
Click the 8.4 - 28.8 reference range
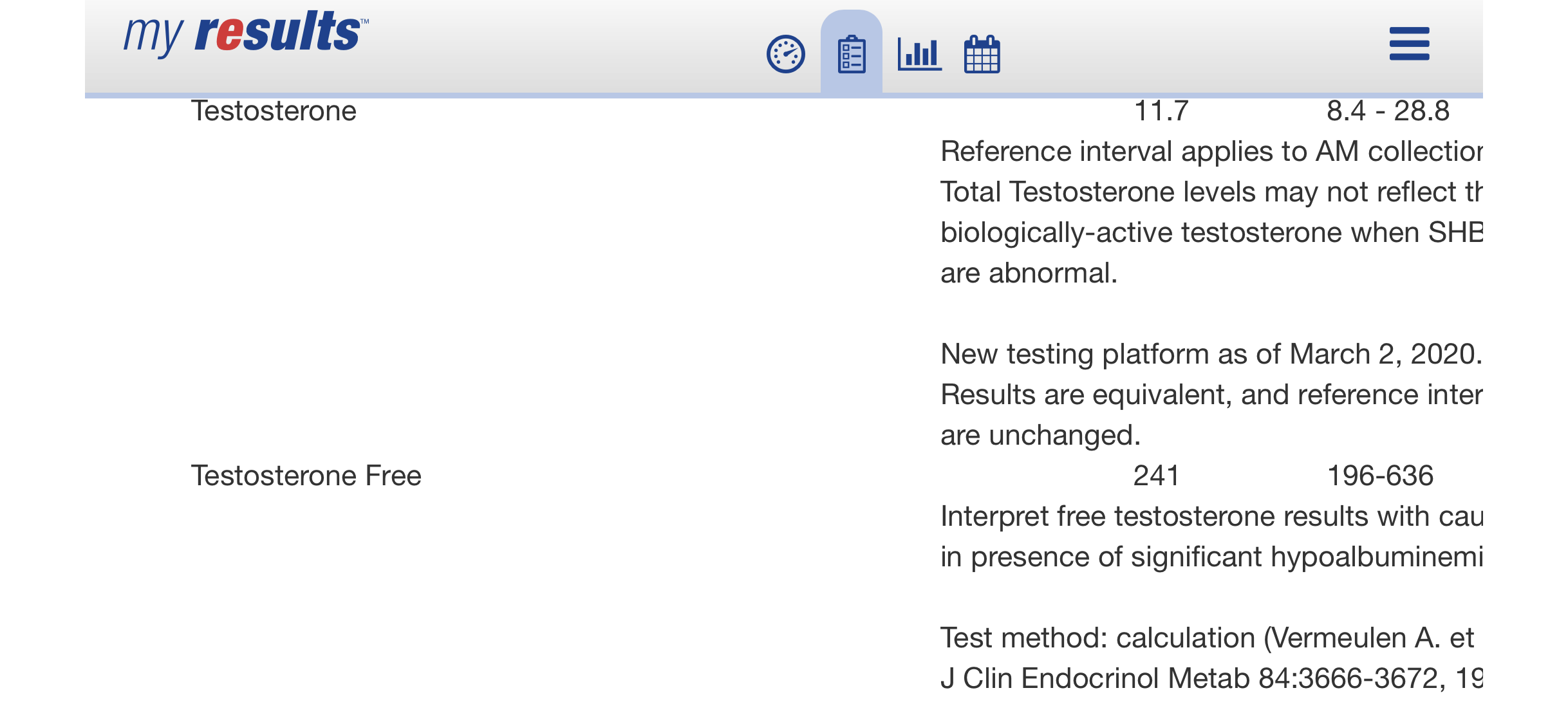coord(1388,111)
